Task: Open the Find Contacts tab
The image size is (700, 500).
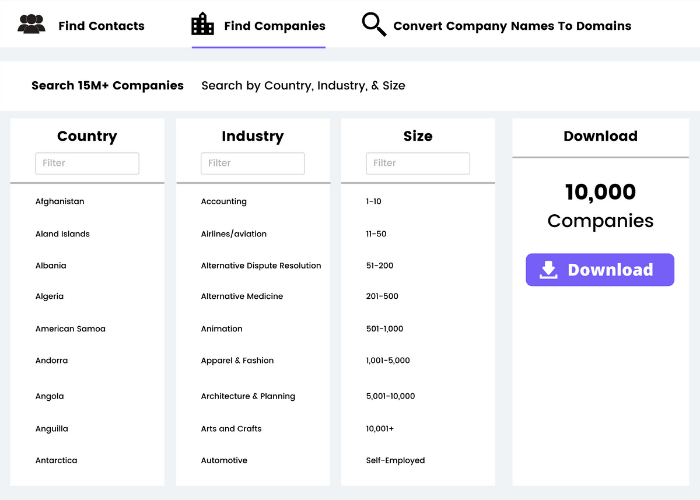Action: click(101, 26)
